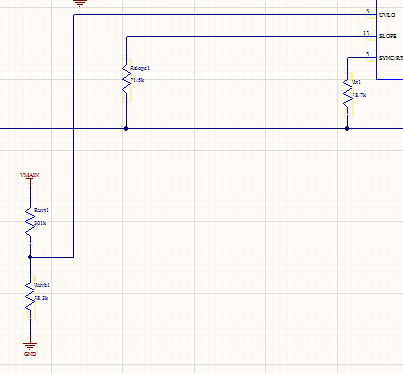The height and width of the screenshot is (373, 403).
Task: Select the SYNC/RT pin label
Action: pos(391,58)
